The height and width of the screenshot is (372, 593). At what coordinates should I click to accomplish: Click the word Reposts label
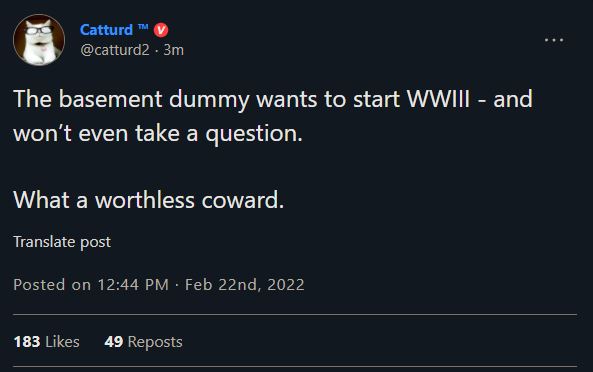click(155, 342)
